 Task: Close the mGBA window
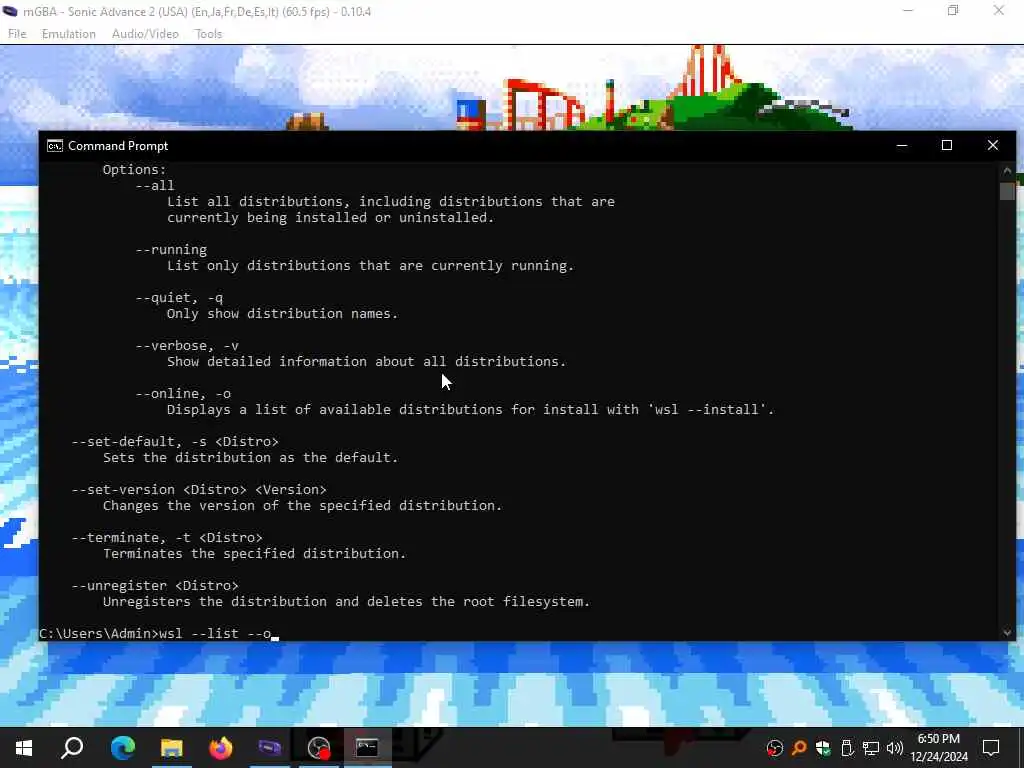(x=999, y=10)
